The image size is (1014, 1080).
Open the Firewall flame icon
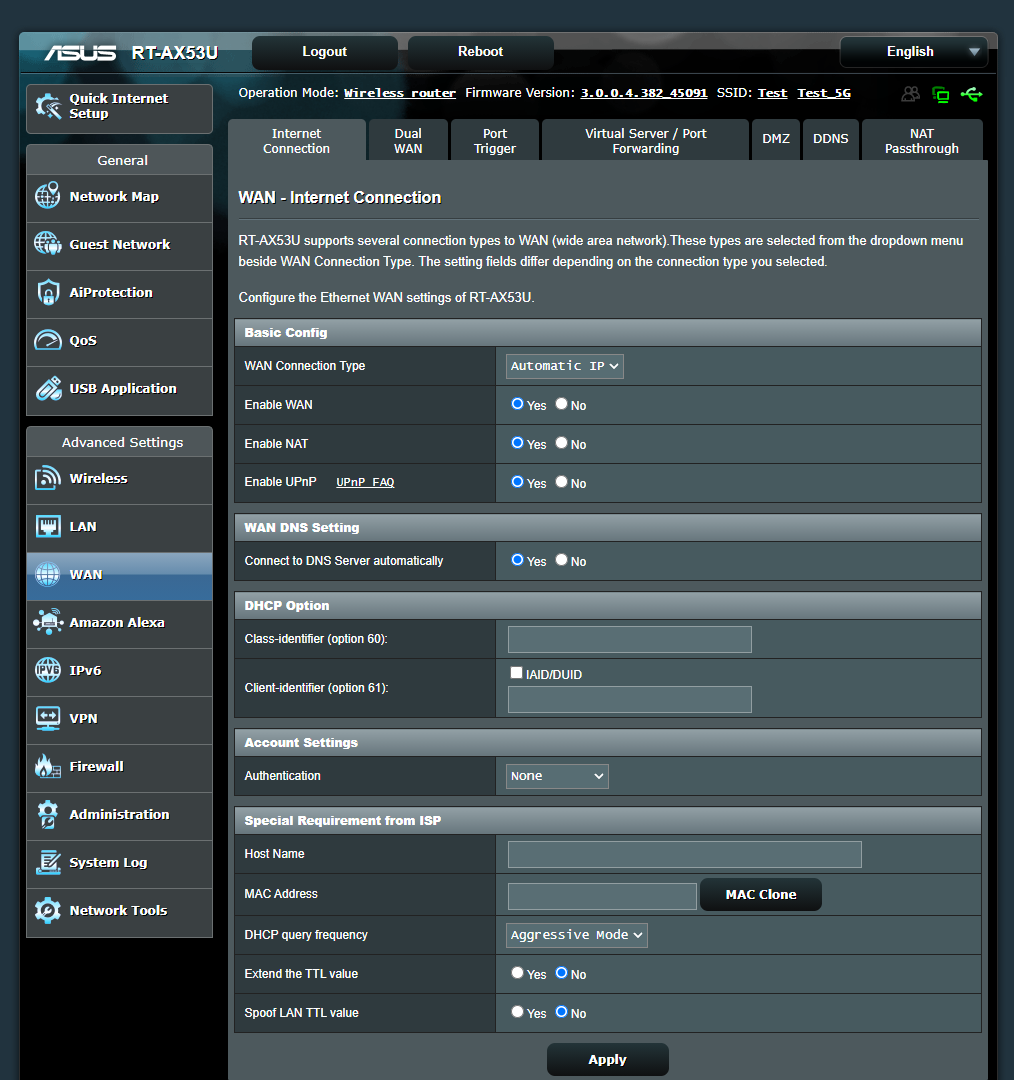(x=48, y=766)
